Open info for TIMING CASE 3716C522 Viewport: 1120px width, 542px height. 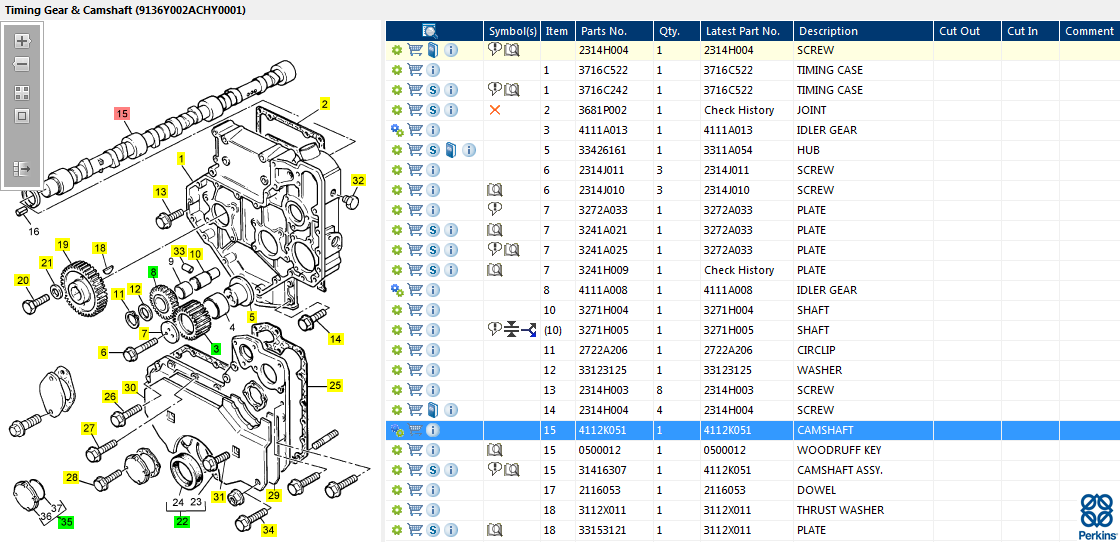[x=433, y=70]
